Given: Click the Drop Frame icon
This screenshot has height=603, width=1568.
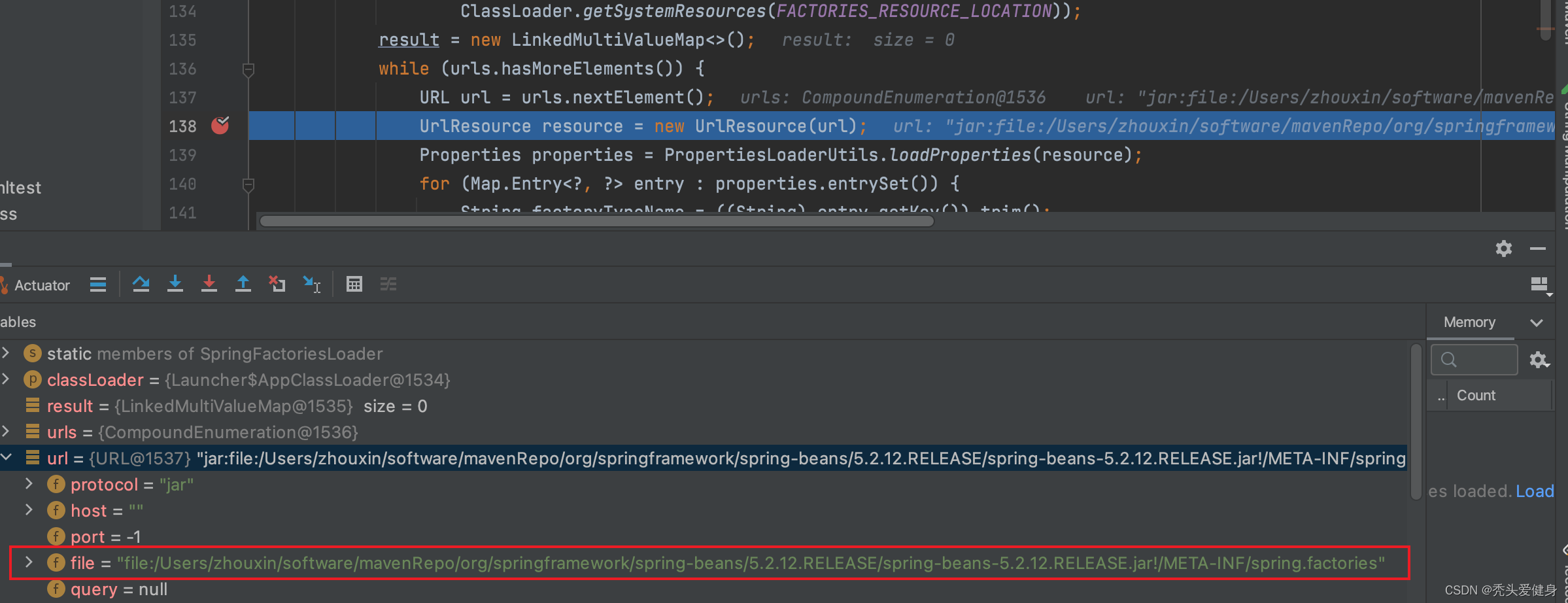Looking at the screenshot, I should (x=277, y=284).
